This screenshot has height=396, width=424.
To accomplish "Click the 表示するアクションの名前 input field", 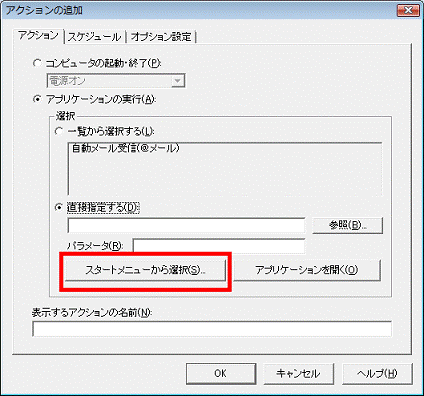I will 212,329.
